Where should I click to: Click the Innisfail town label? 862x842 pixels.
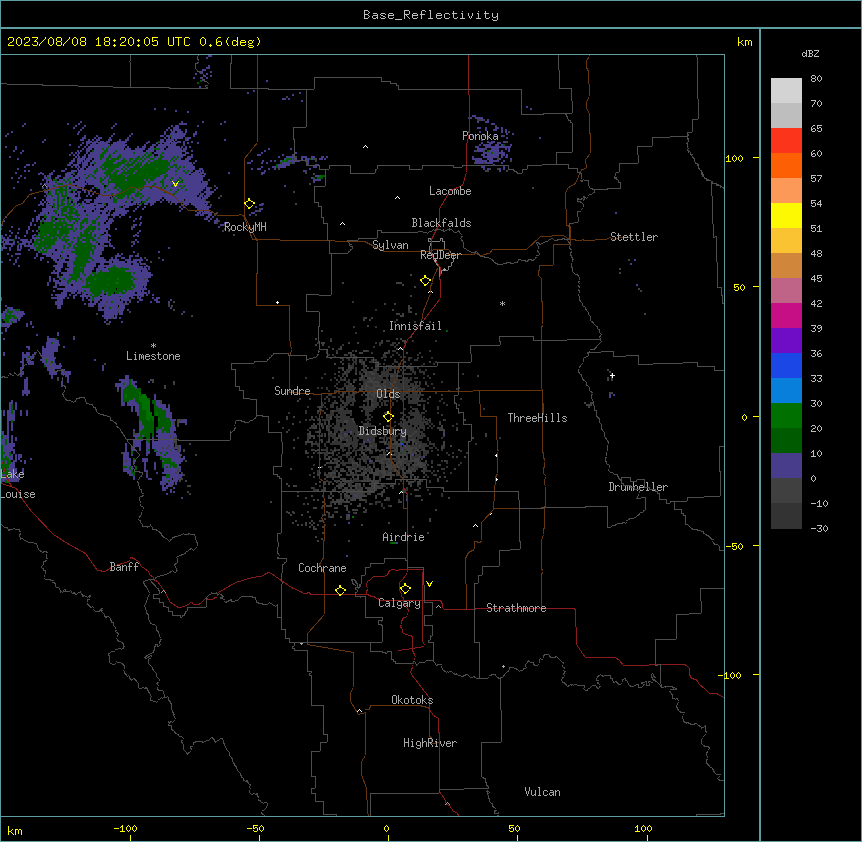(x=415, y=326)
